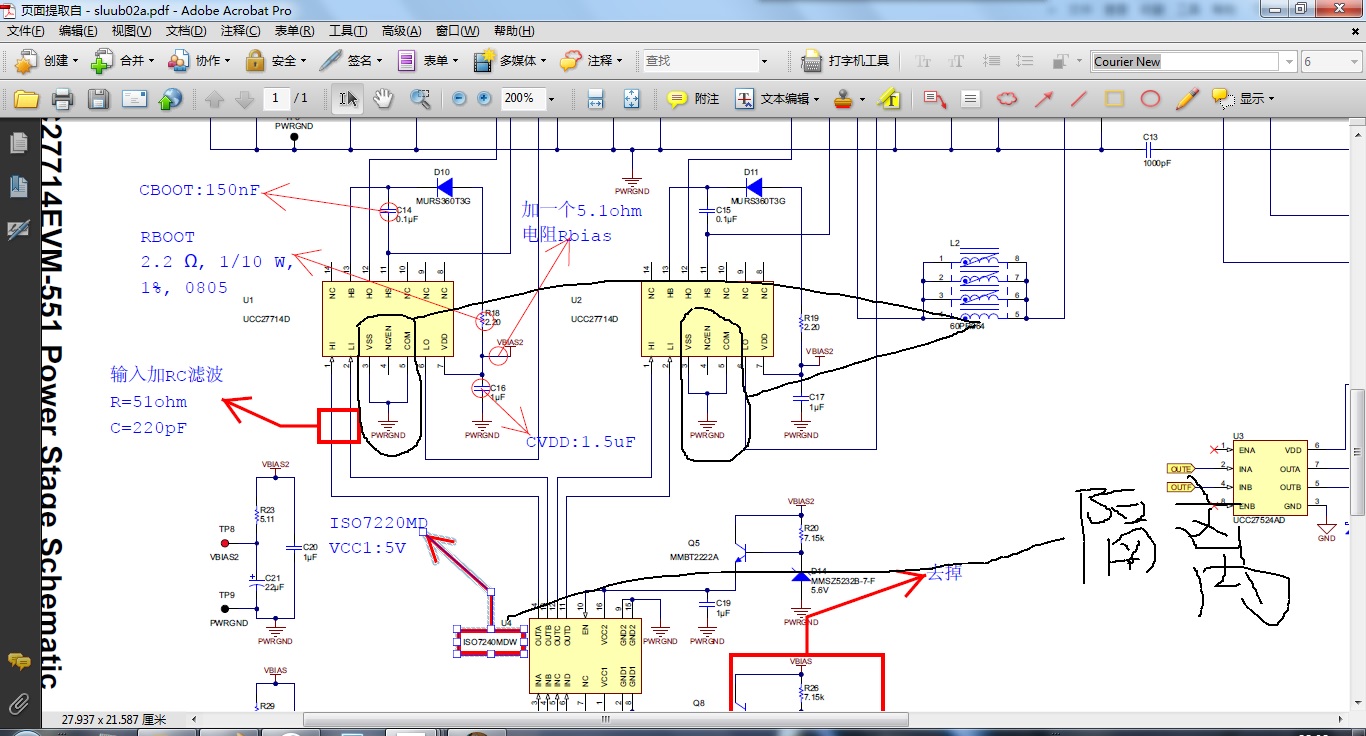
Task: Zoom in with the plus button
Action: pyautogui.click(x=485, y=99)
